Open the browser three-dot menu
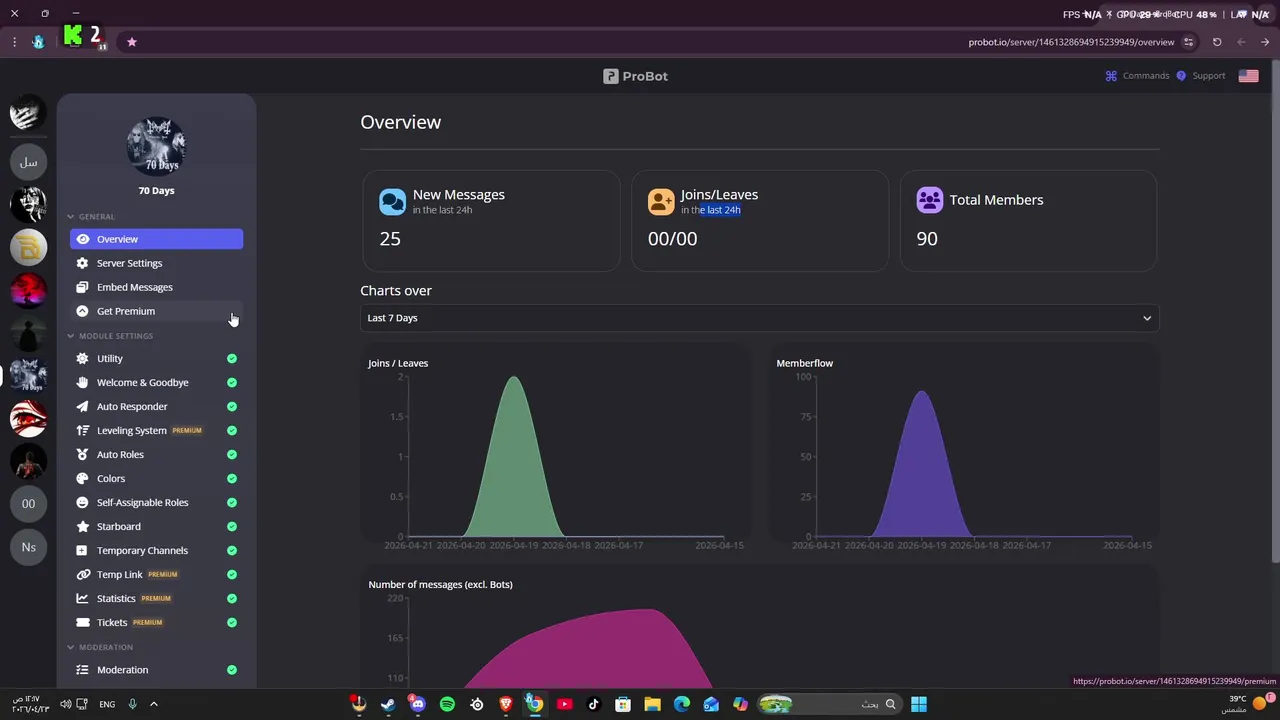Screen dimensions: 1280x720 (x=14, y=42)
